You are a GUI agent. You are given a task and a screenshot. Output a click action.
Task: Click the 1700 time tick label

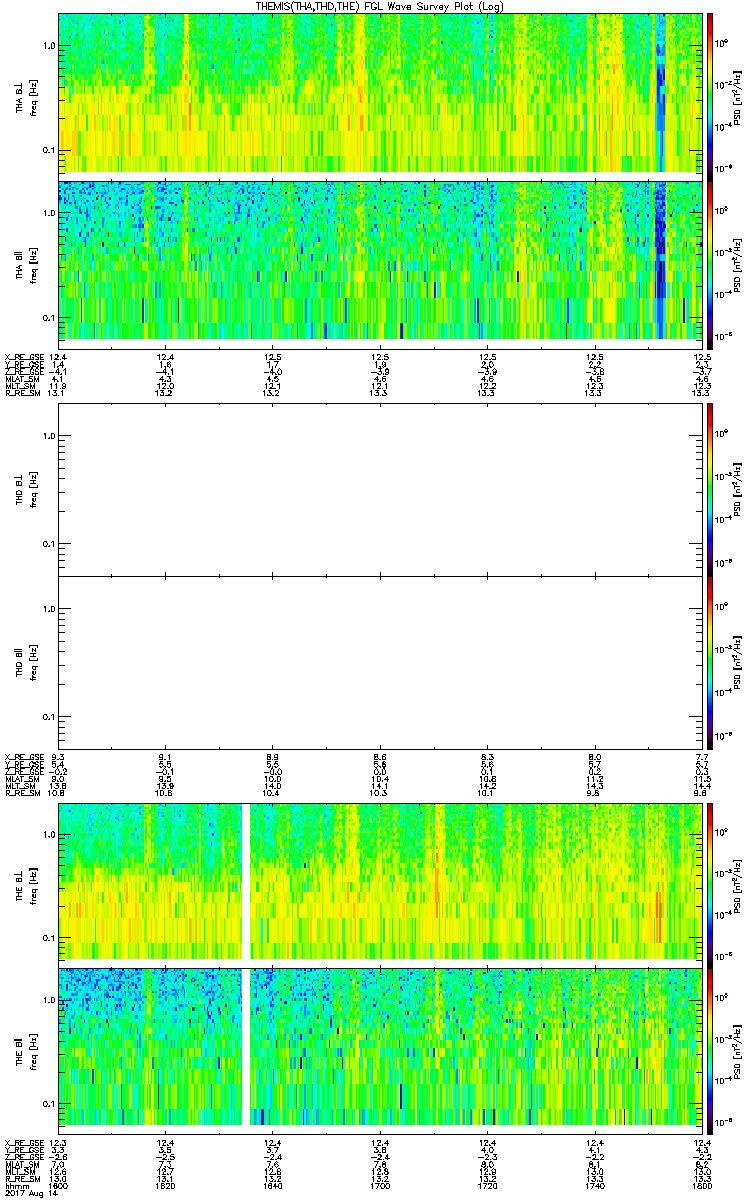click(x=380, y=1185)
